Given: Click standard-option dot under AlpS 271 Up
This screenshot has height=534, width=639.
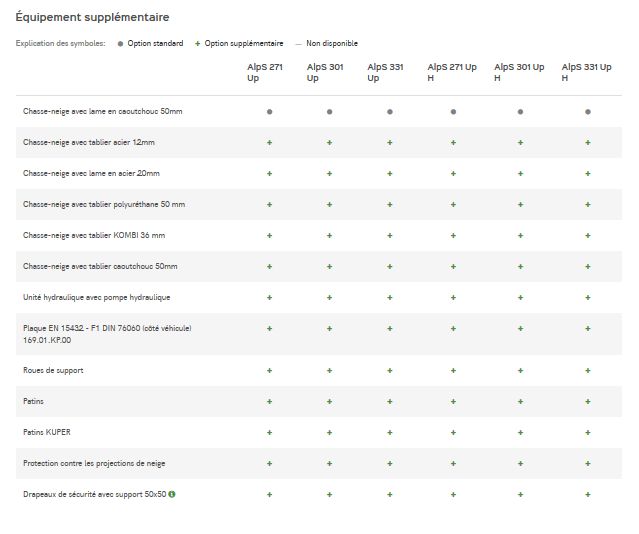Looking at the screenshot, I should 269,112.
